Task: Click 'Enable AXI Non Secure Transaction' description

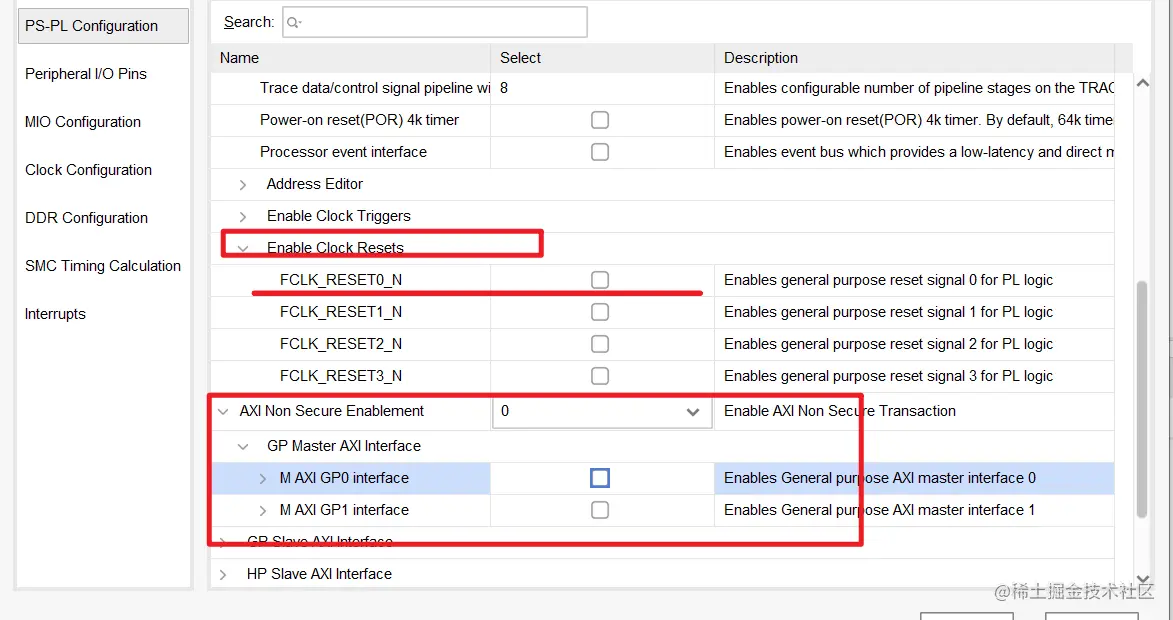Action: (x=839, y=411)
